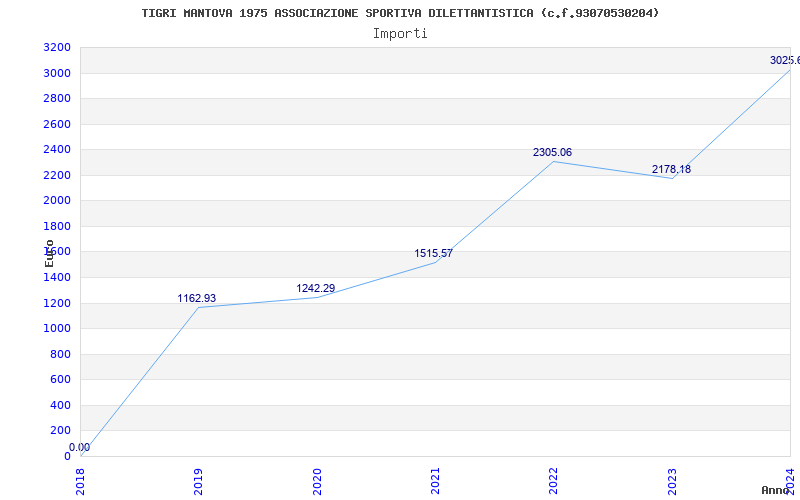Click the 2024 data label 3025.6
800x500 pixels.
785,60
